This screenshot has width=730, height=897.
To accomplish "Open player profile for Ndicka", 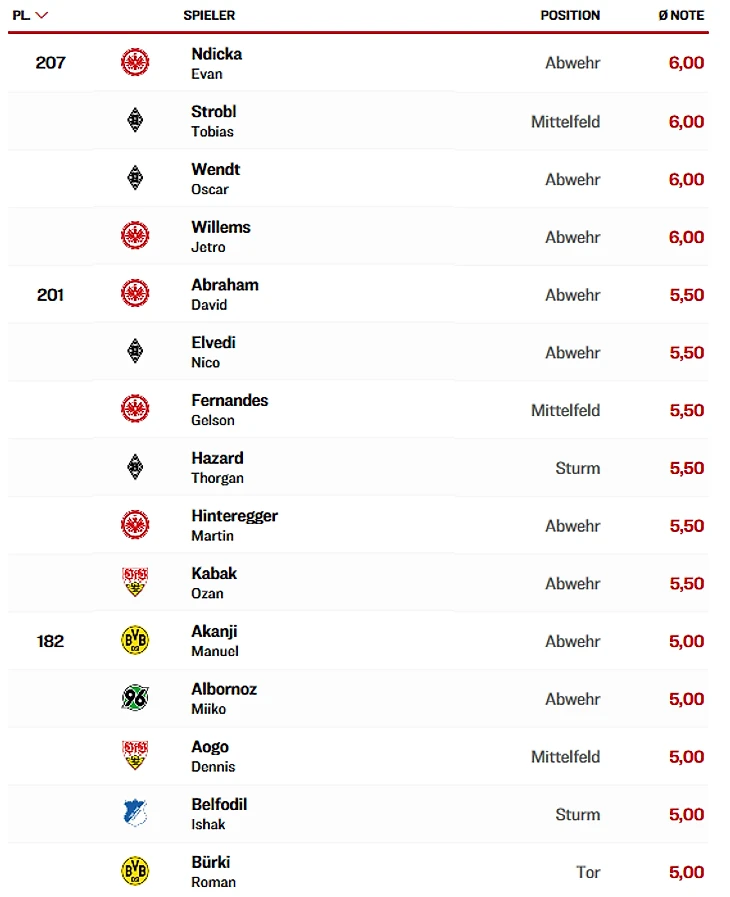I will point(216,55).
